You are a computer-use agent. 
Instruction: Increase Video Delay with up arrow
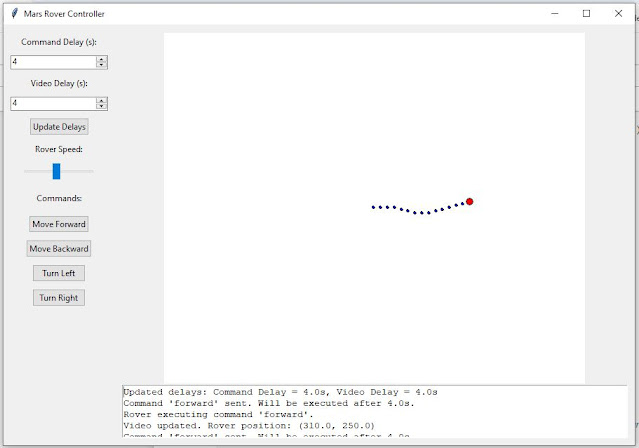coord(102,100)
